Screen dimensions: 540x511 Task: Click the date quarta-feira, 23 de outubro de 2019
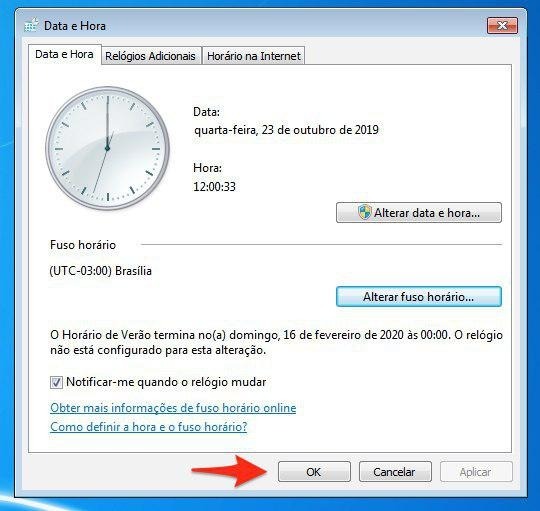coord(286,130)
